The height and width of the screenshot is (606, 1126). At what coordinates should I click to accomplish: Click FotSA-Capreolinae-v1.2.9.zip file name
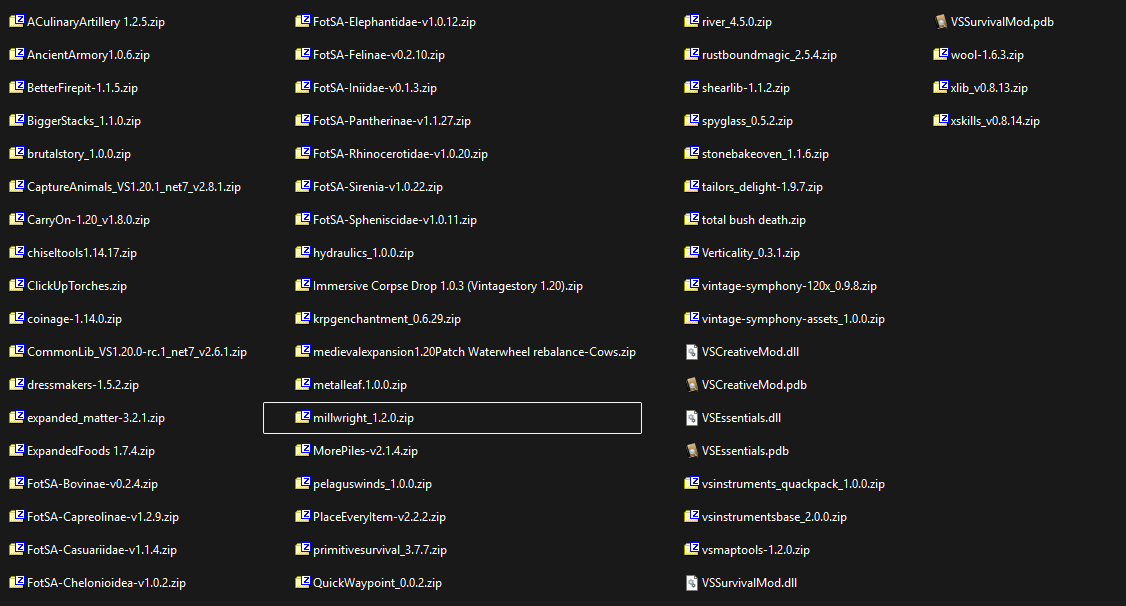[x=103, y=517]
